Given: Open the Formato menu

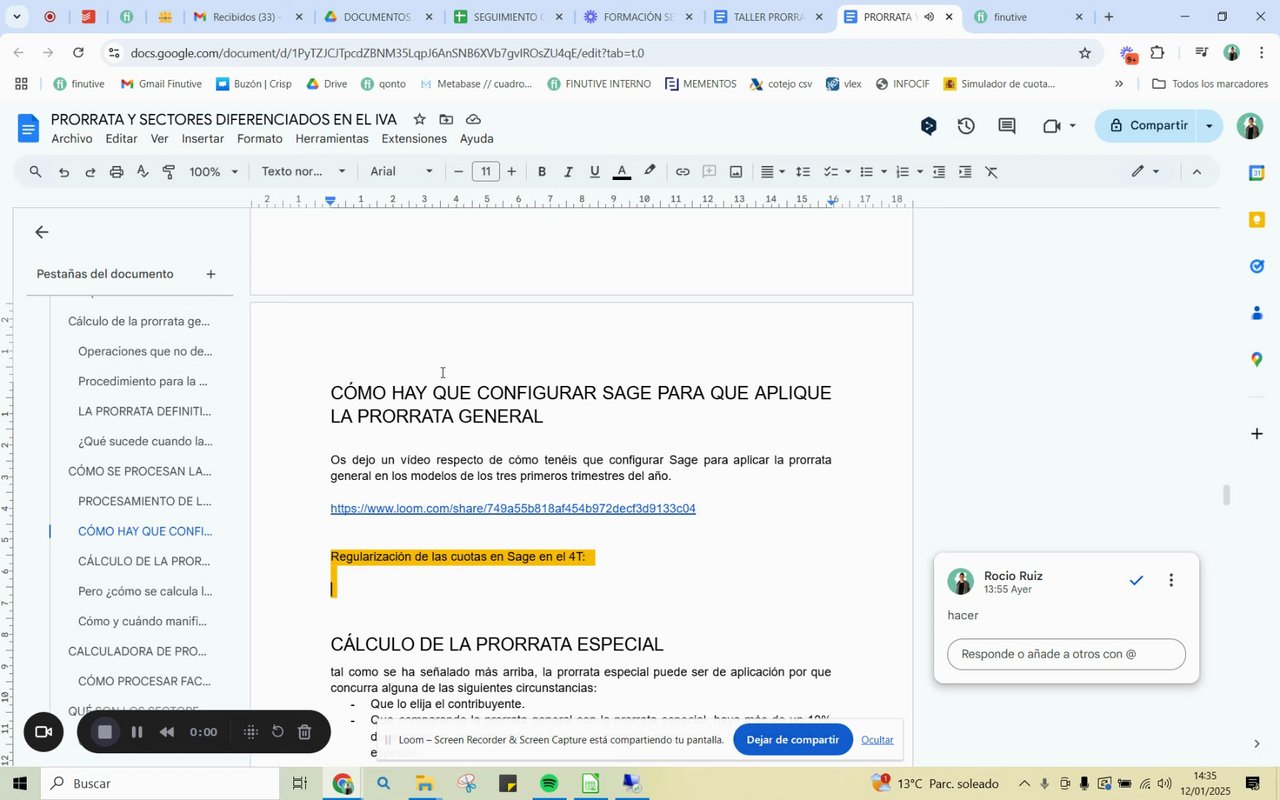Looking at the screenshot, I should [260, 139].
